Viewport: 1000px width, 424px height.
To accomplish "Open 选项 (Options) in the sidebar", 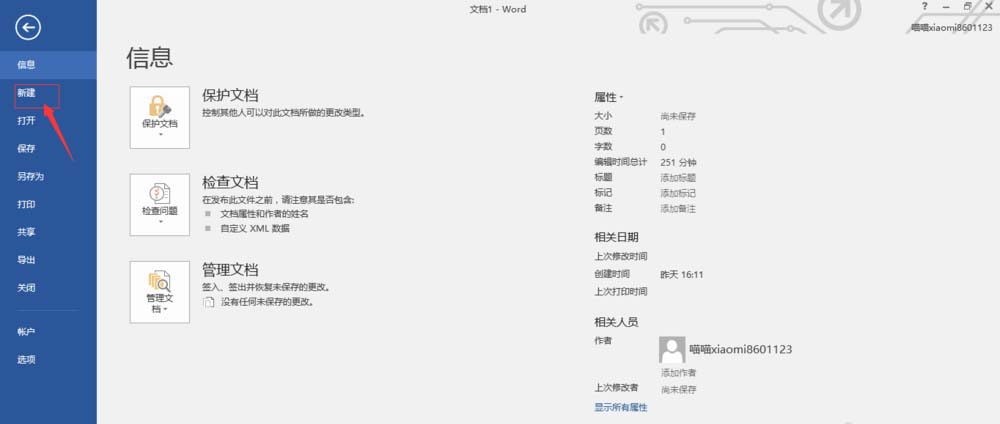I will click(x=48, y=360).
